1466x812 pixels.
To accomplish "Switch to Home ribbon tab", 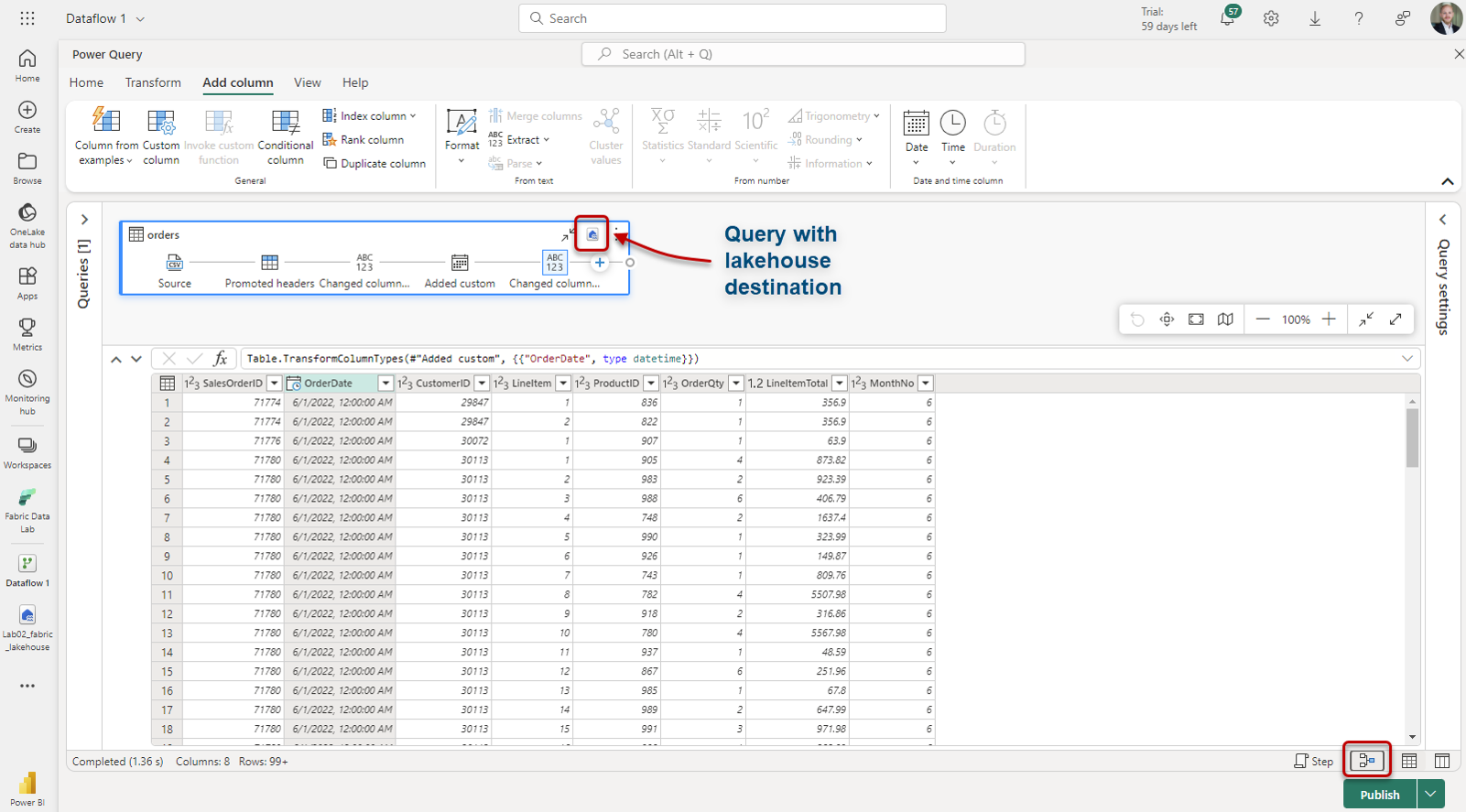I will (86, 82).
